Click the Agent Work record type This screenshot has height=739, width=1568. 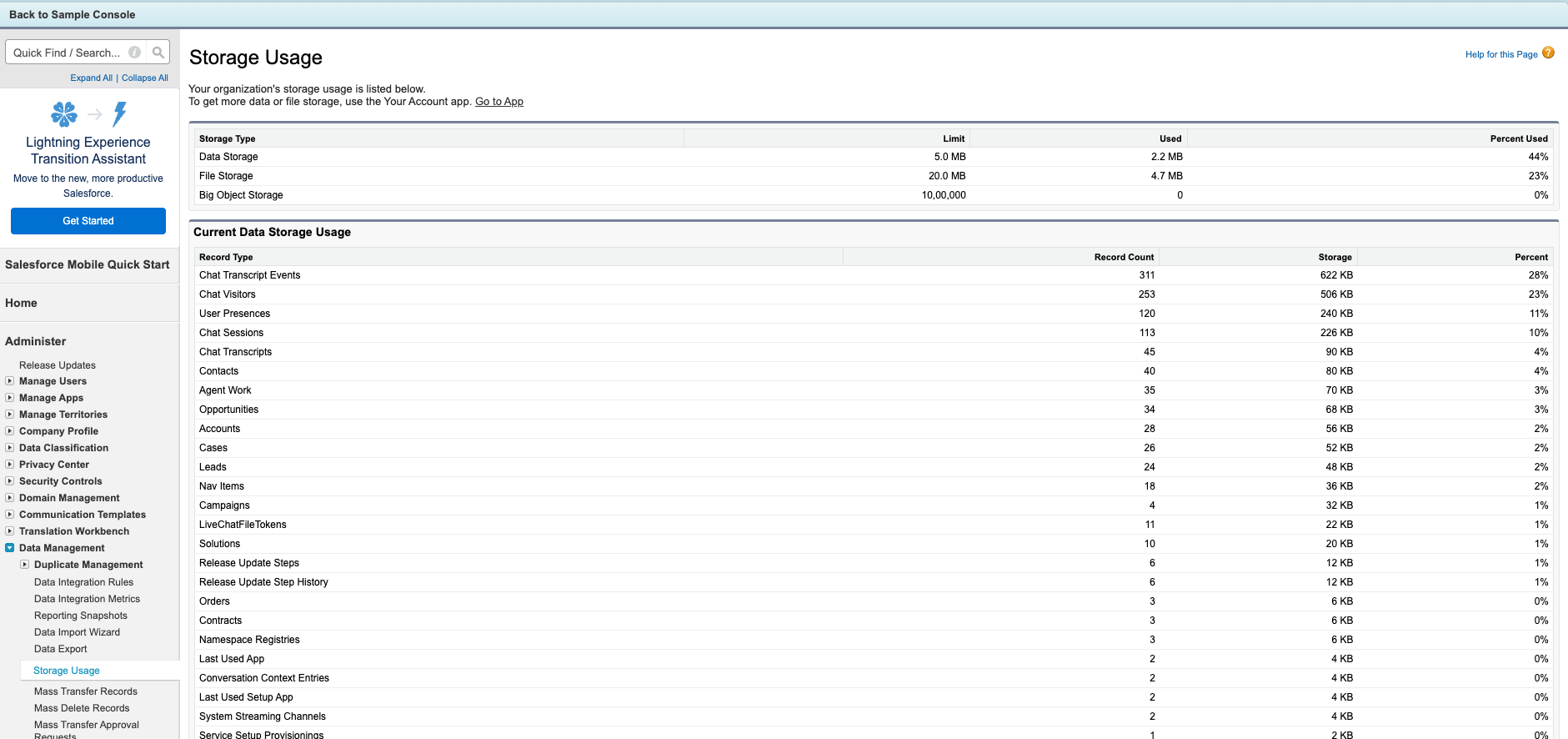(x=225, y=390)
